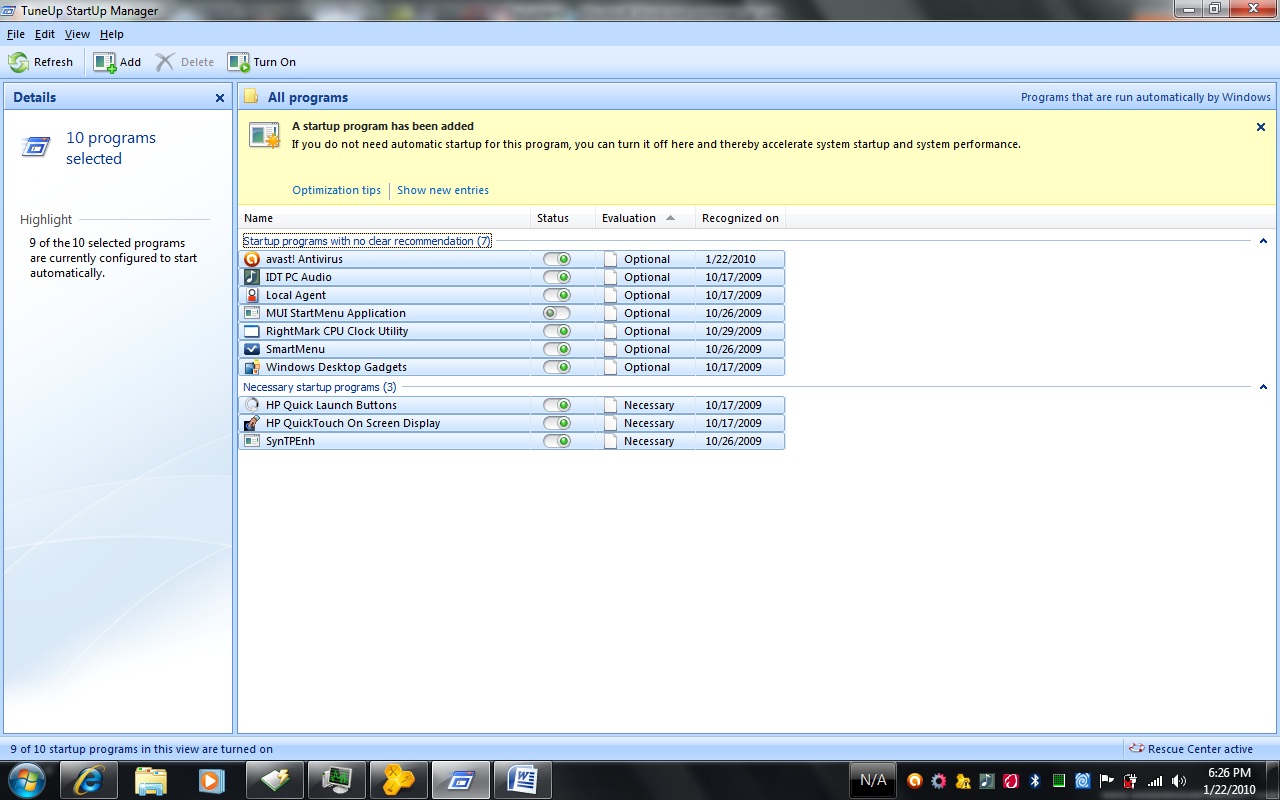The image size is (1280, 800).
Task: Turn off IDT PC Audio startup toggle
Action: pos(557,277)
